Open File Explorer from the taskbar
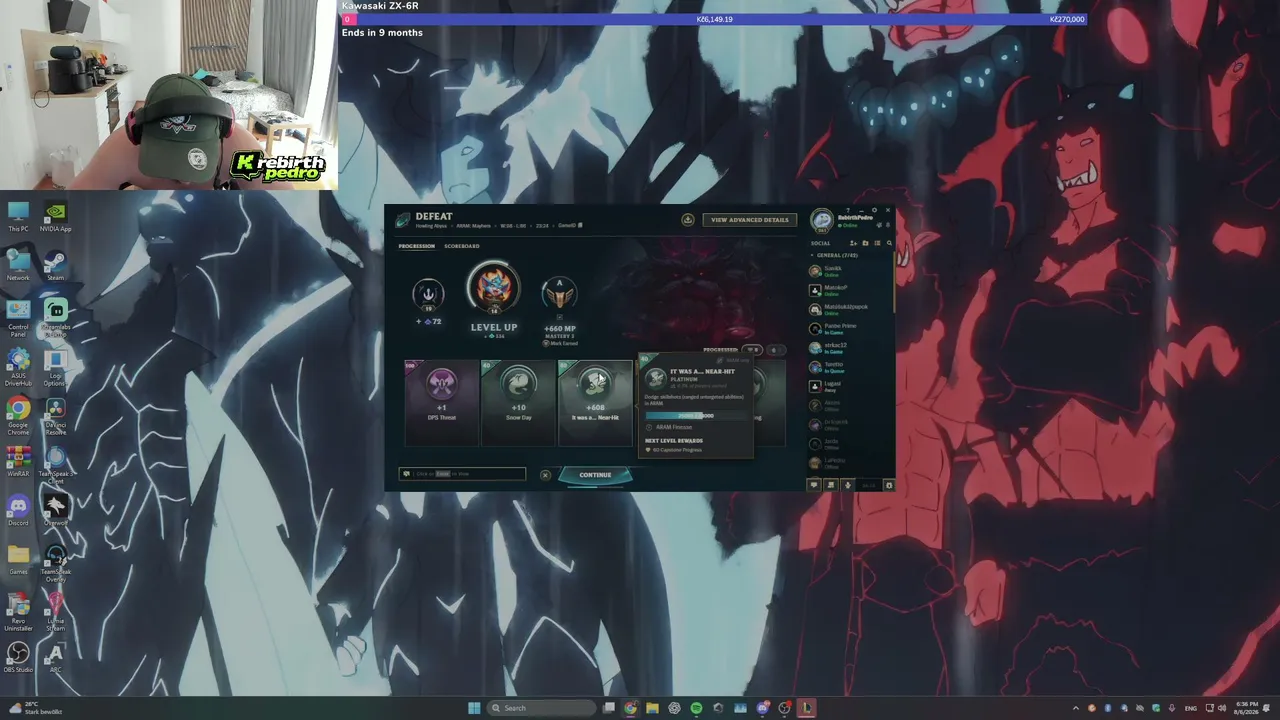 (x=652, y=708)
